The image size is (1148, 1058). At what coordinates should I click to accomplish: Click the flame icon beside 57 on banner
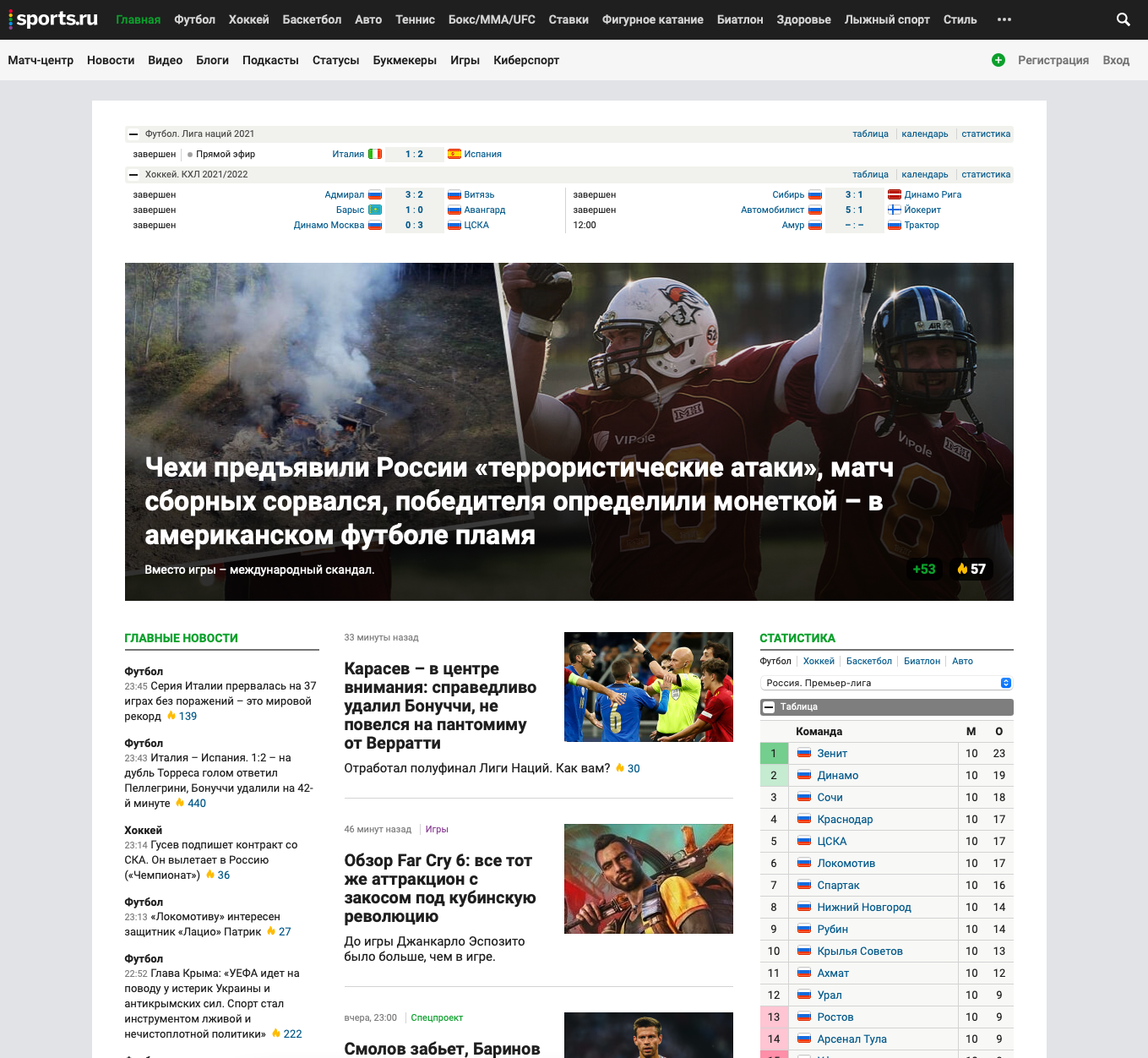click(962, 569)
